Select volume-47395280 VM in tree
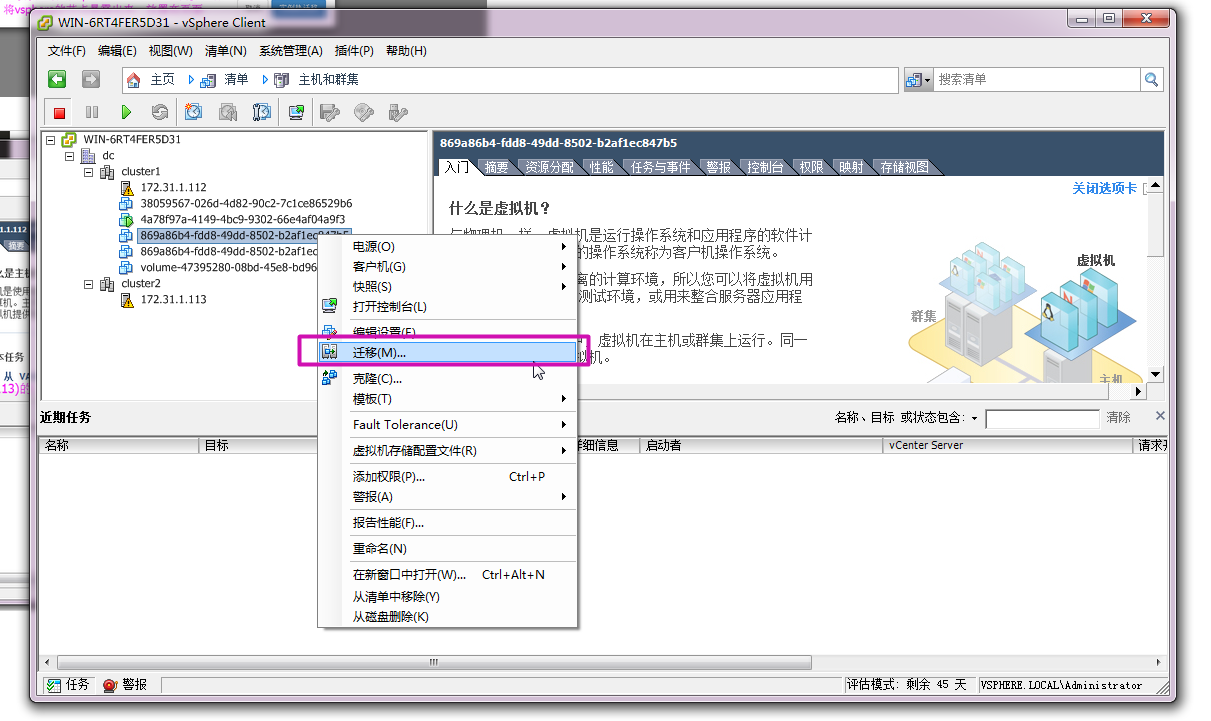1211x721 pixels. [x=228, y=268]
